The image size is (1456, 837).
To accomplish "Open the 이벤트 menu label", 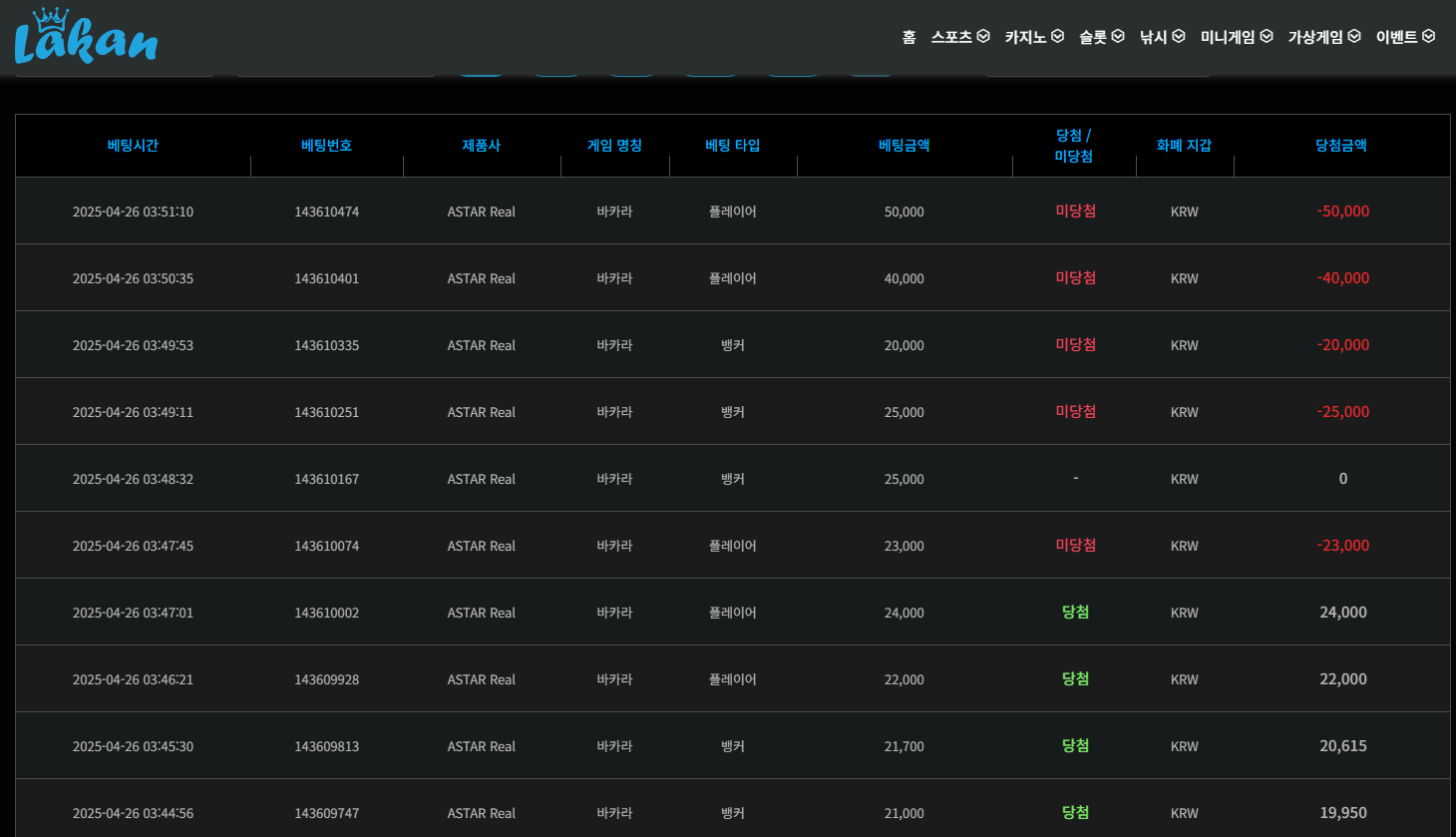I will point(1396,37).
